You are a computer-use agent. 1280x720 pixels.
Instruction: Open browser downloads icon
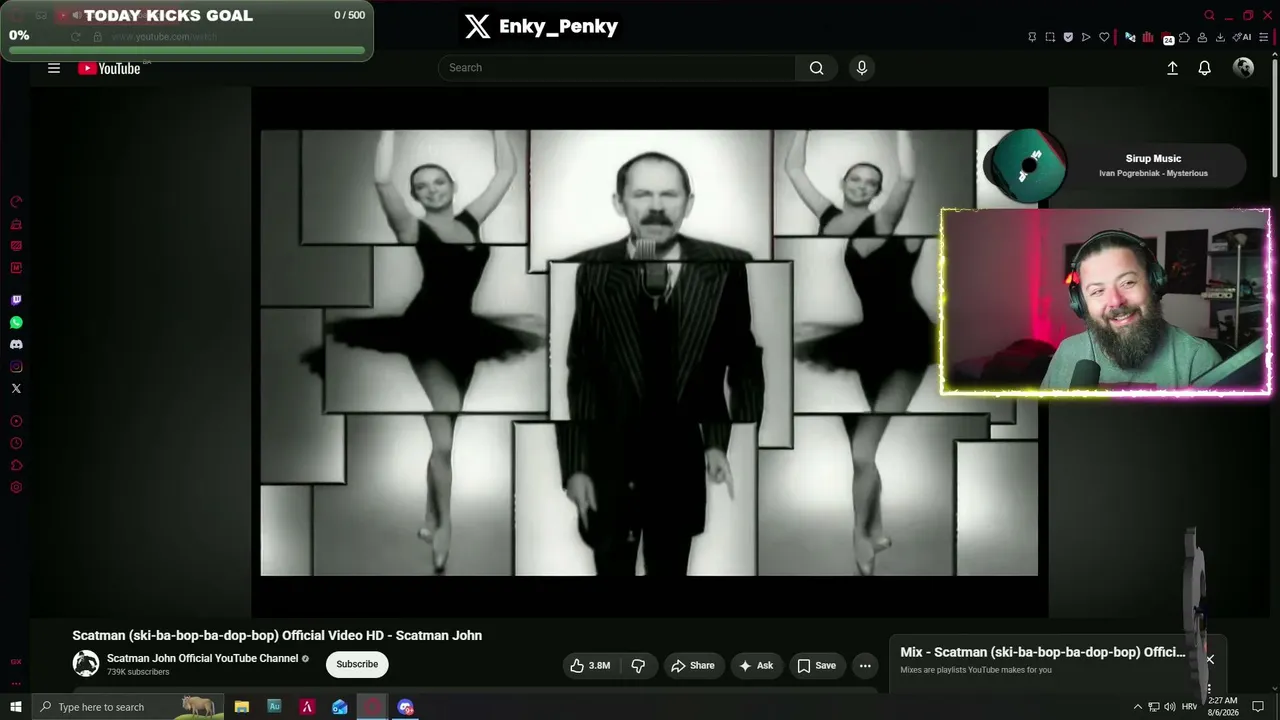[x=1220, y=37]
